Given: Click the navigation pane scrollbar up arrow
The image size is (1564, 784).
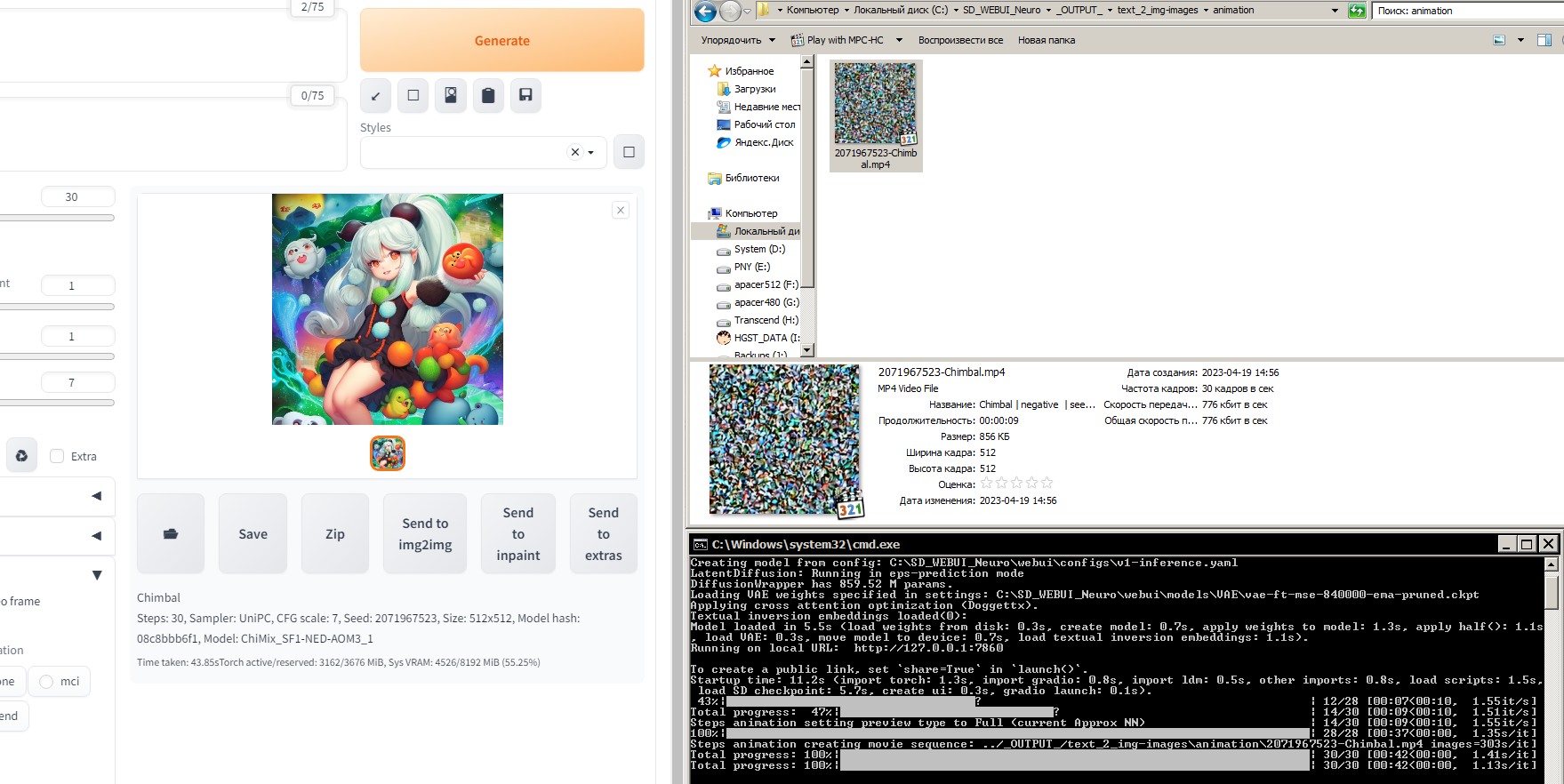Looking at the screenshot, I should pos(807,62).
